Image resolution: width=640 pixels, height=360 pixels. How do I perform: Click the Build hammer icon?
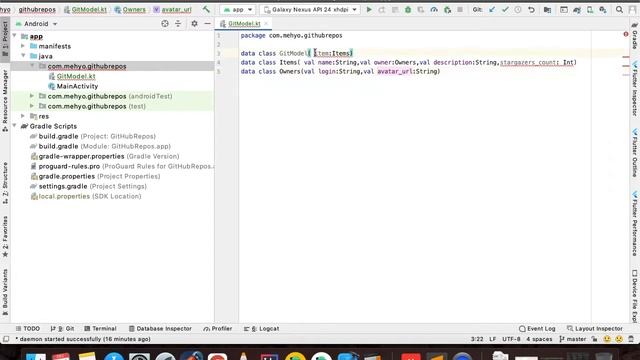point(206,9)
